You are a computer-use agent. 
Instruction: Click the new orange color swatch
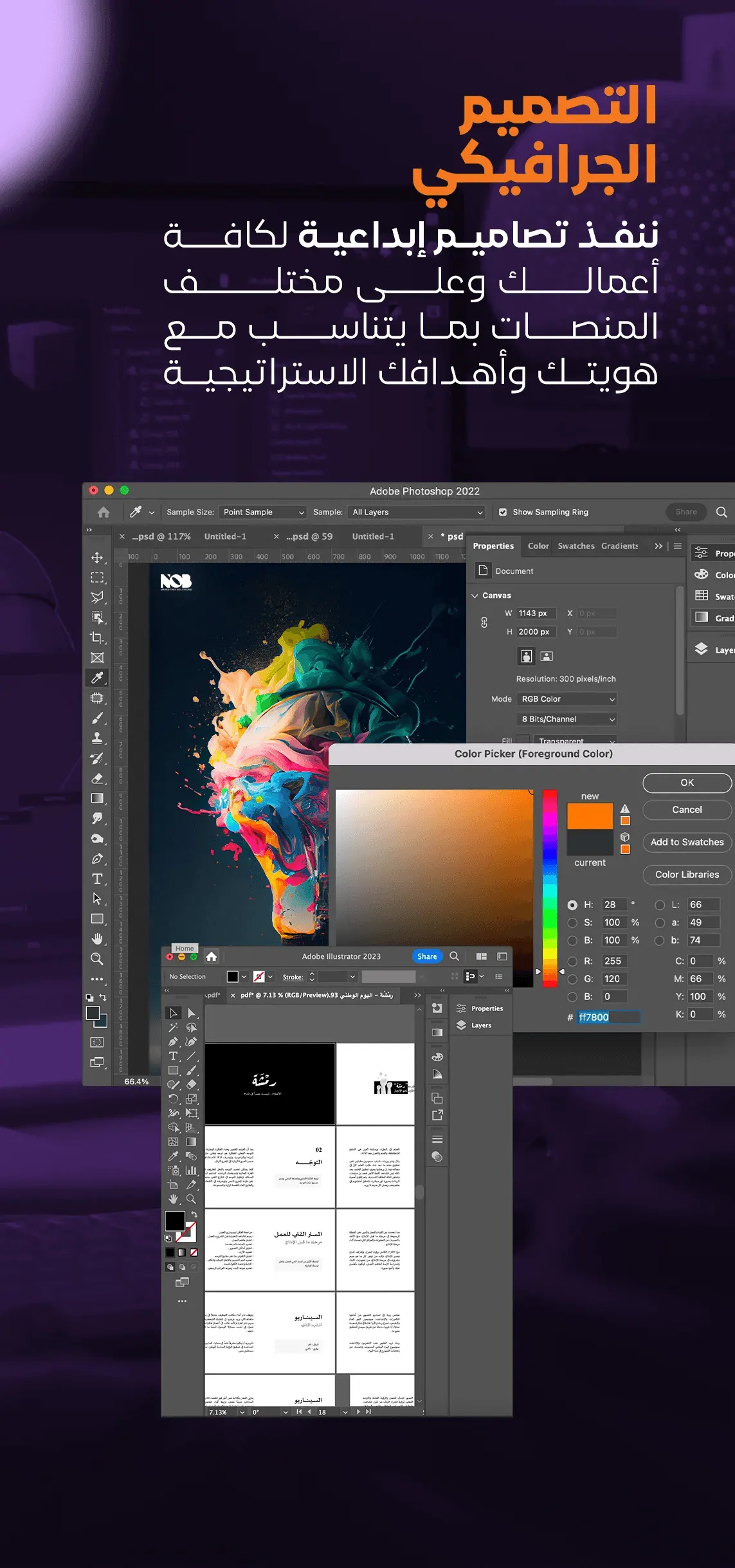pyautogui.click(x=590, y=816)
